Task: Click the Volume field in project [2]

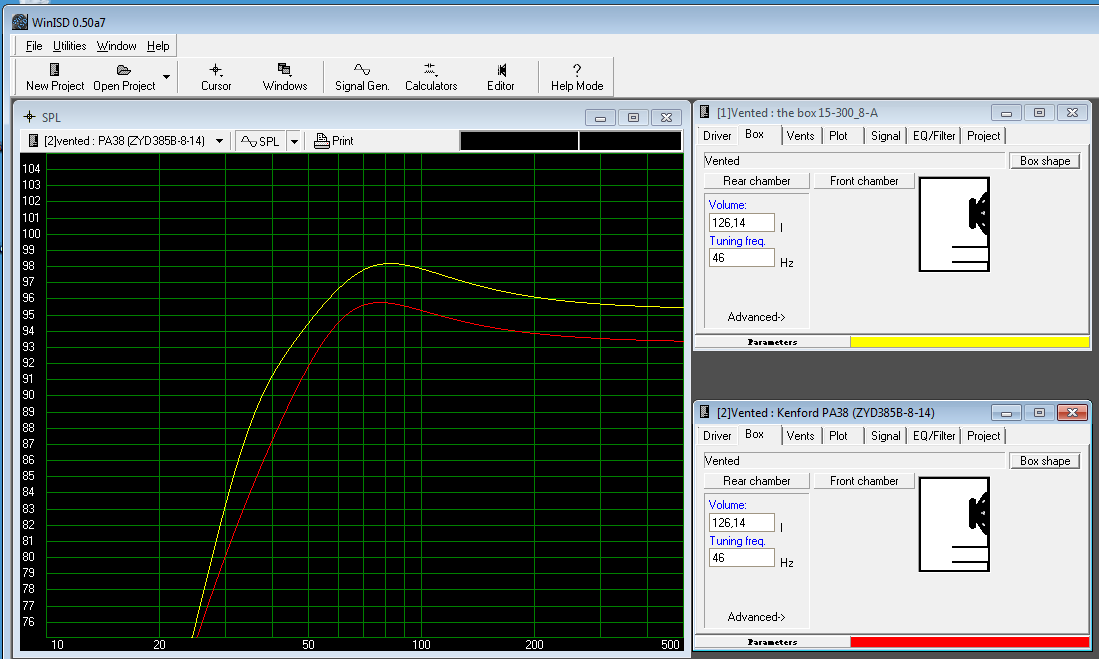Action: click(x=742, y=523)
